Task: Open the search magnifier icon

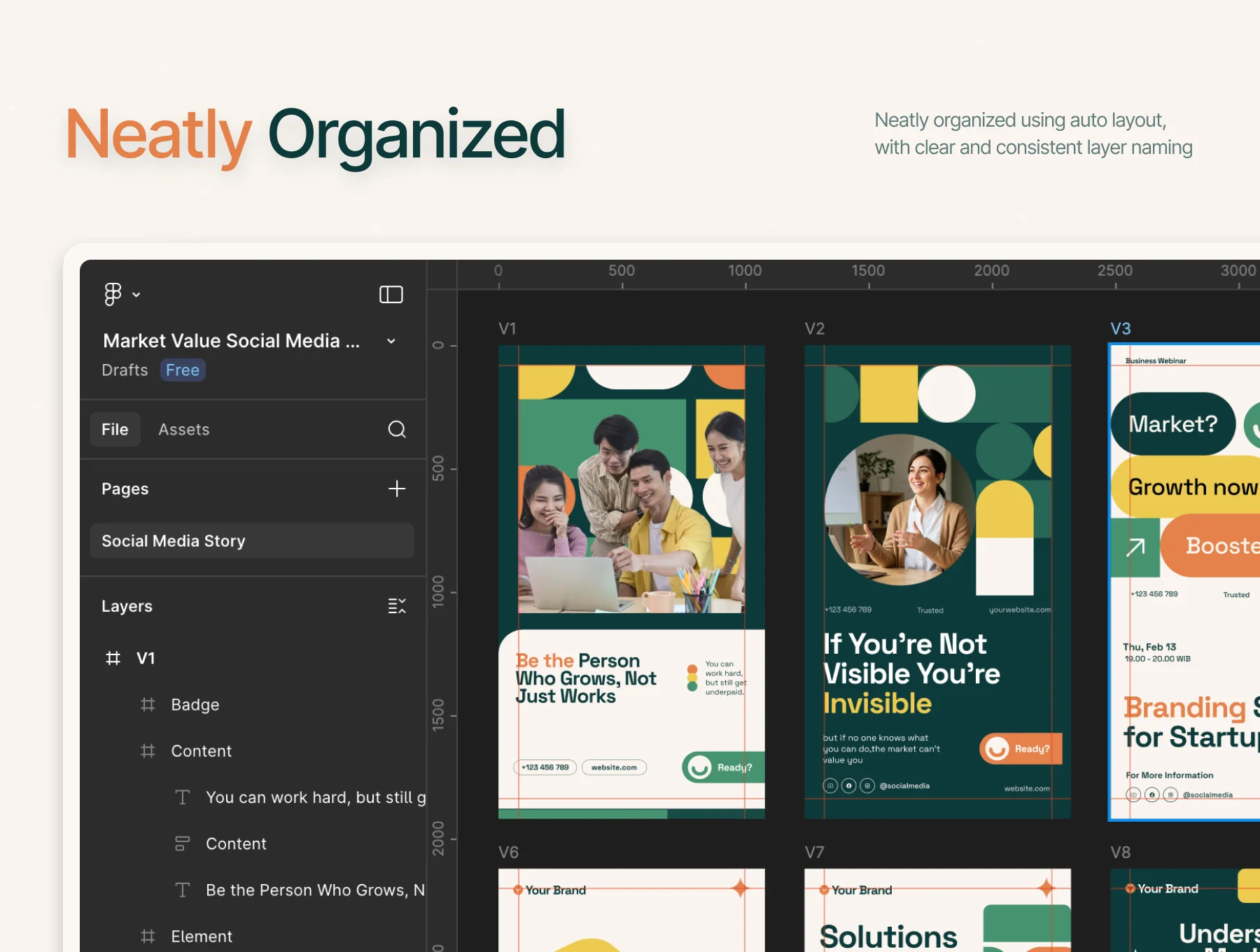Action: pos(397,429)
